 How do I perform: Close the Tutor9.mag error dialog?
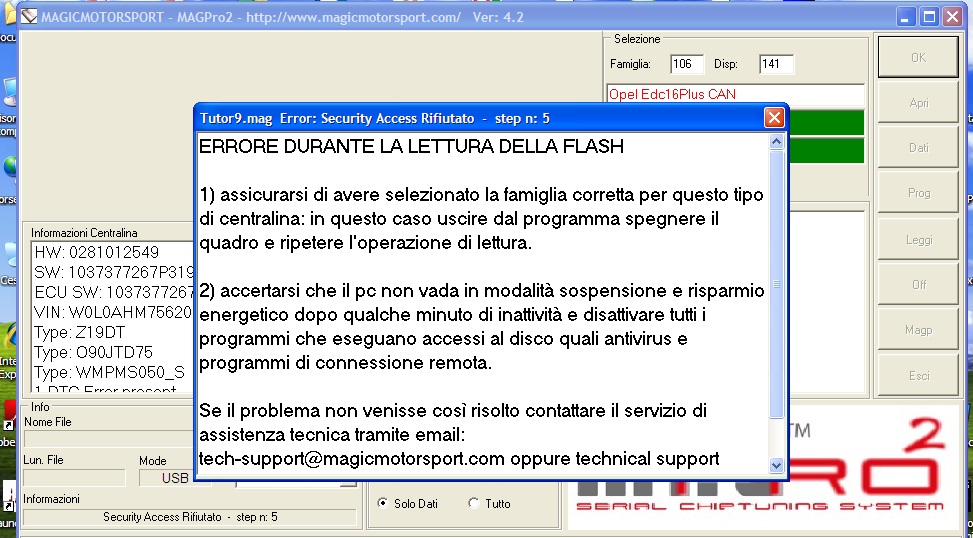(x=774, y=118)
